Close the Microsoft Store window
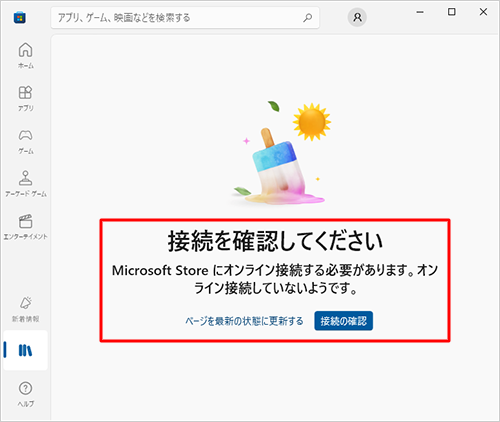Viewport: 500px width, 422px height. pyautogui.click(x=483, y=12)
